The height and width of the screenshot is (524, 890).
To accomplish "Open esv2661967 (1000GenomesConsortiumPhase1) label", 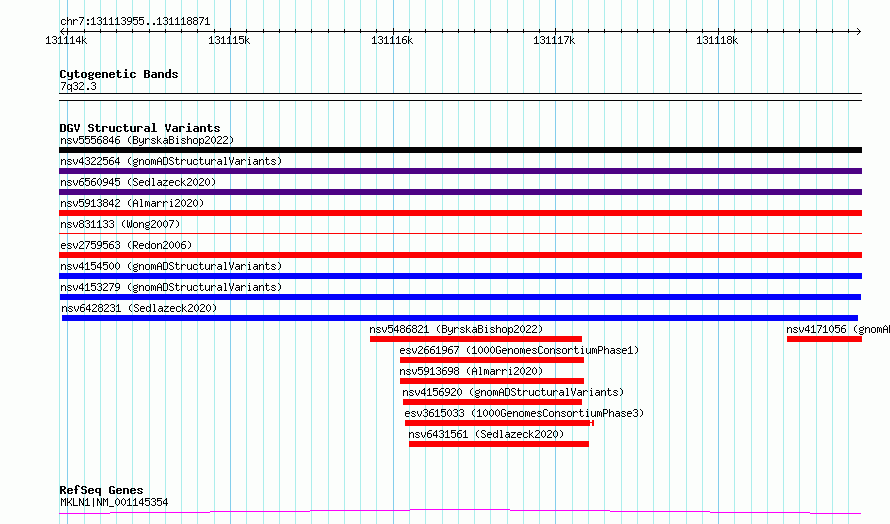I will [x=519, y=350].
